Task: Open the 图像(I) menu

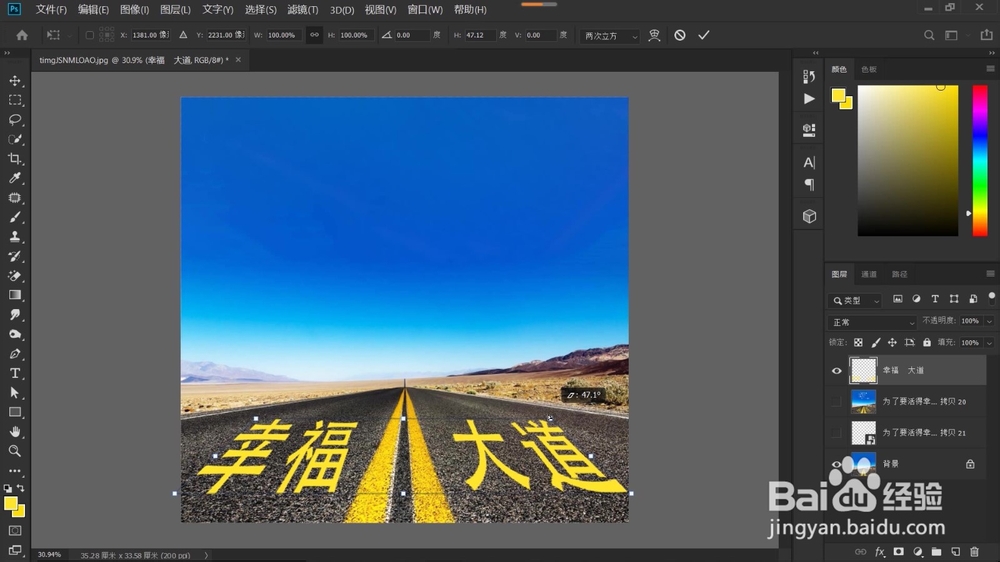Action: tap(135, 10)
